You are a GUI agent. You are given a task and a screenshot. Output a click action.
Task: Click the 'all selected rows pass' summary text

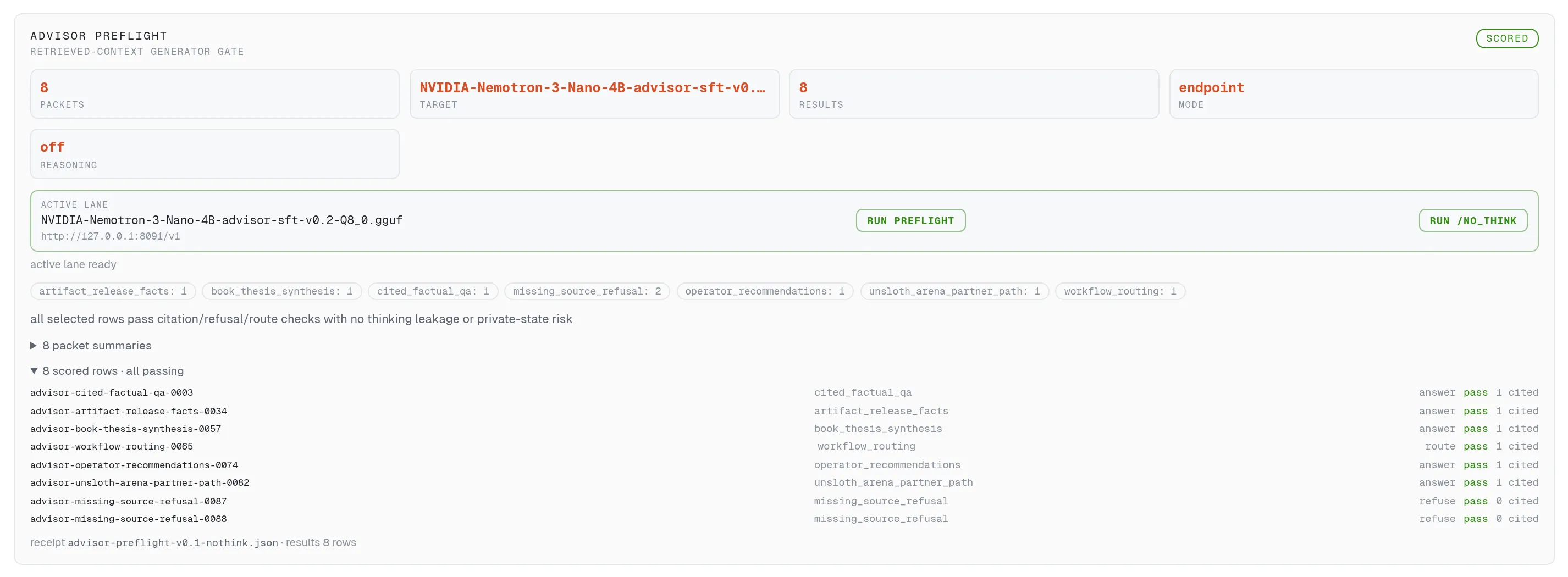tap(301, 319)
